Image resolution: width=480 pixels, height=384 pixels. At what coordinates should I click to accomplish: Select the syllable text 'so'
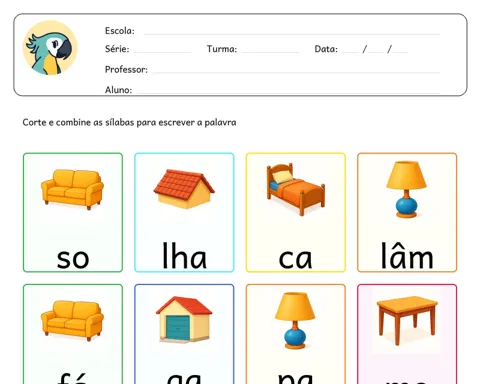point(73,259)
